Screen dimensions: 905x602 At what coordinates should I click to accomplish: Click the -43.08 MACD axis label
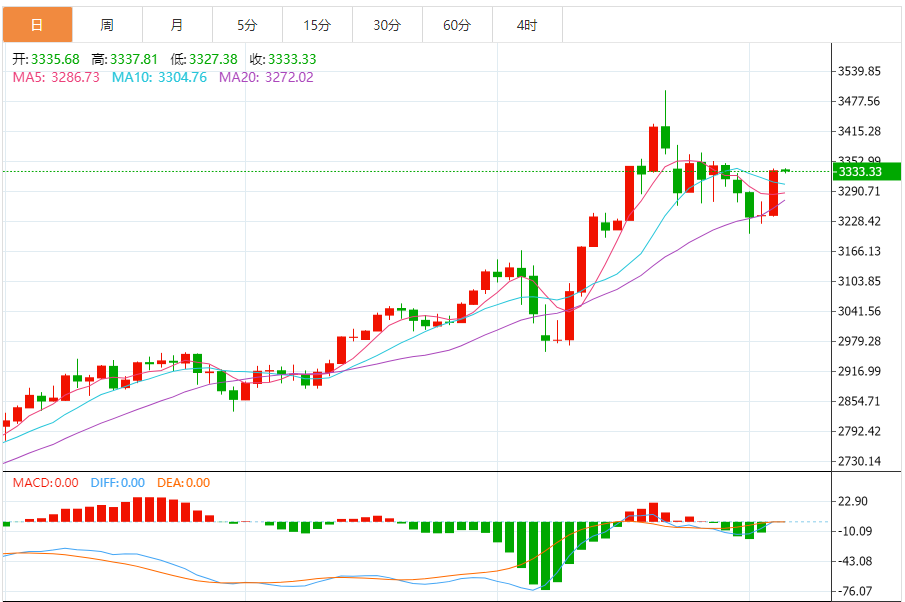tap(855, 561)
